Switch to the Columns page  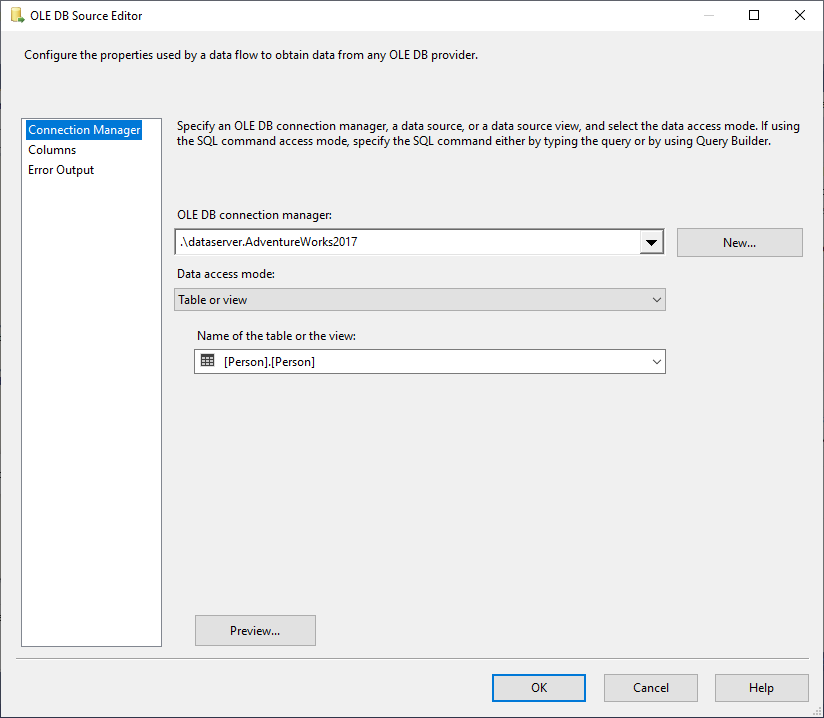coord(52,150)
